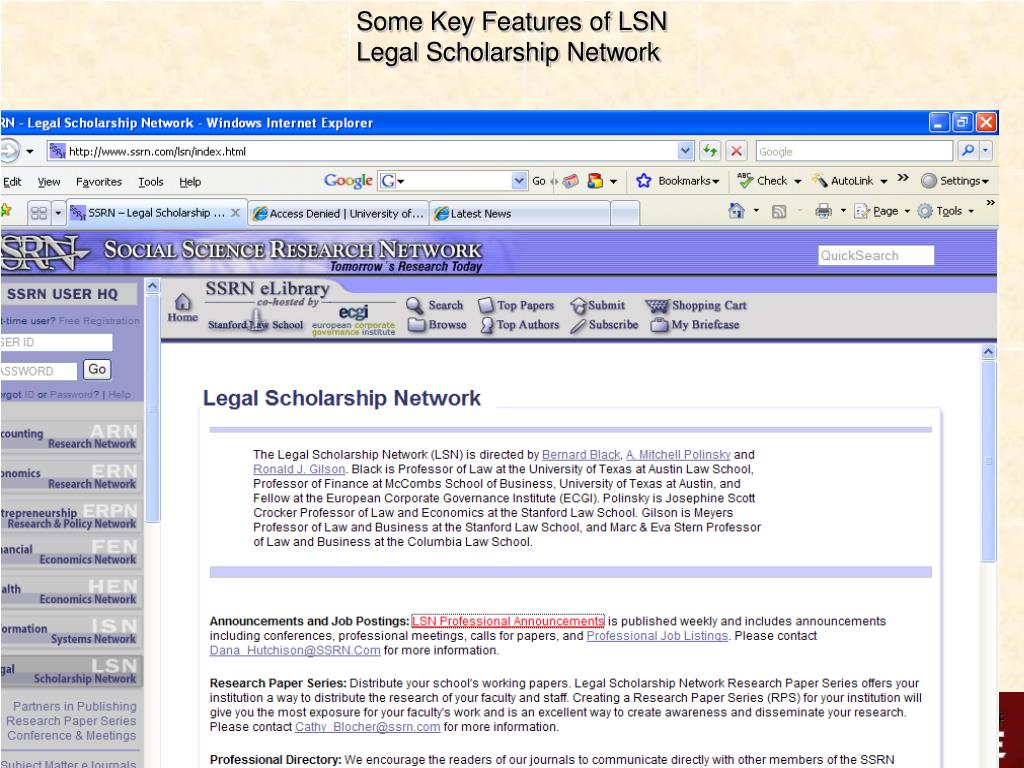This screenshot has height=768, width=1024.
Task: Open the My Briefcase icon
Action: click(660, 325)
